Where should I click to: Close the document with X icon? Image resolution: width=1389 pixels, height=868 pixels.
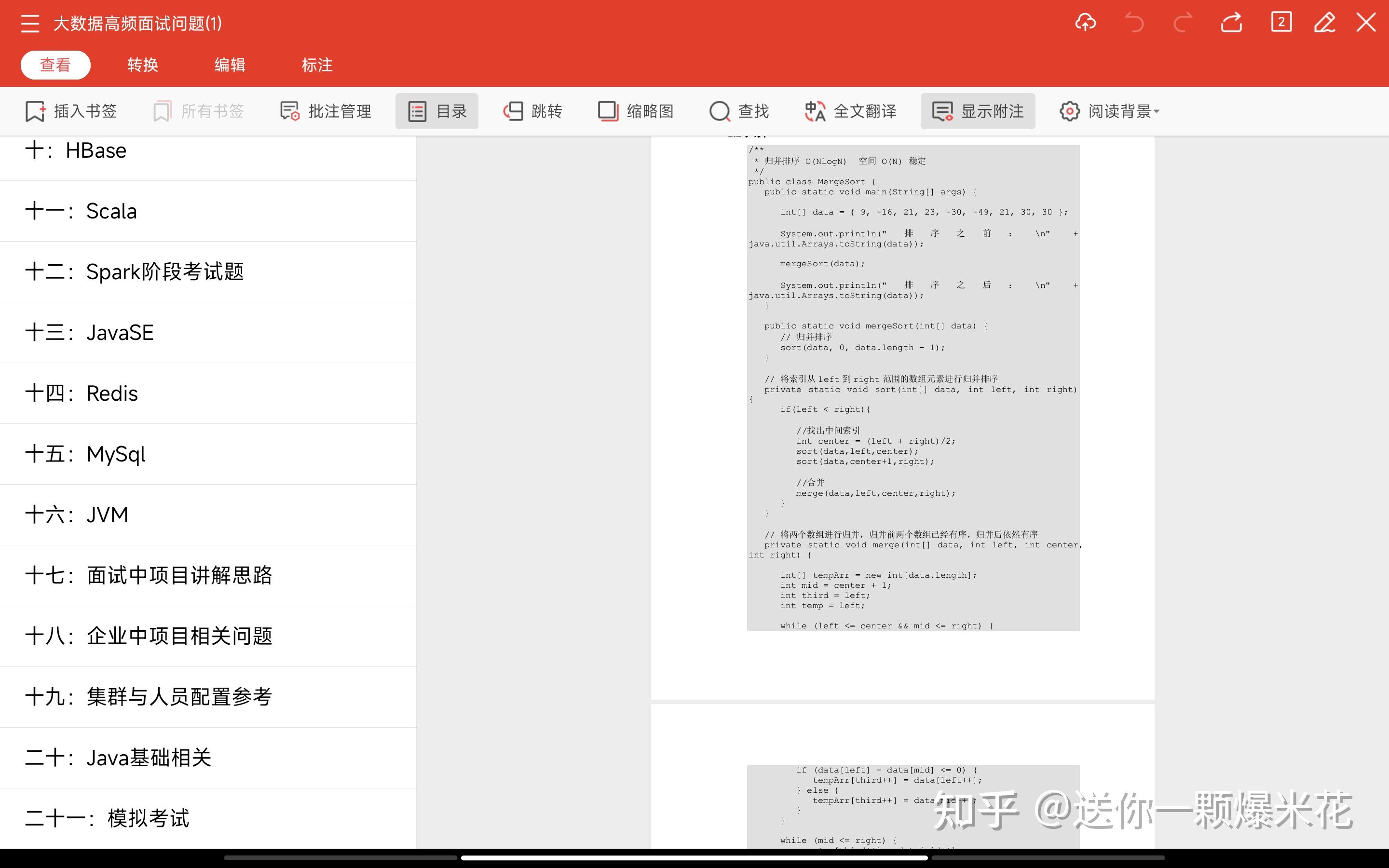[1366, 23]
